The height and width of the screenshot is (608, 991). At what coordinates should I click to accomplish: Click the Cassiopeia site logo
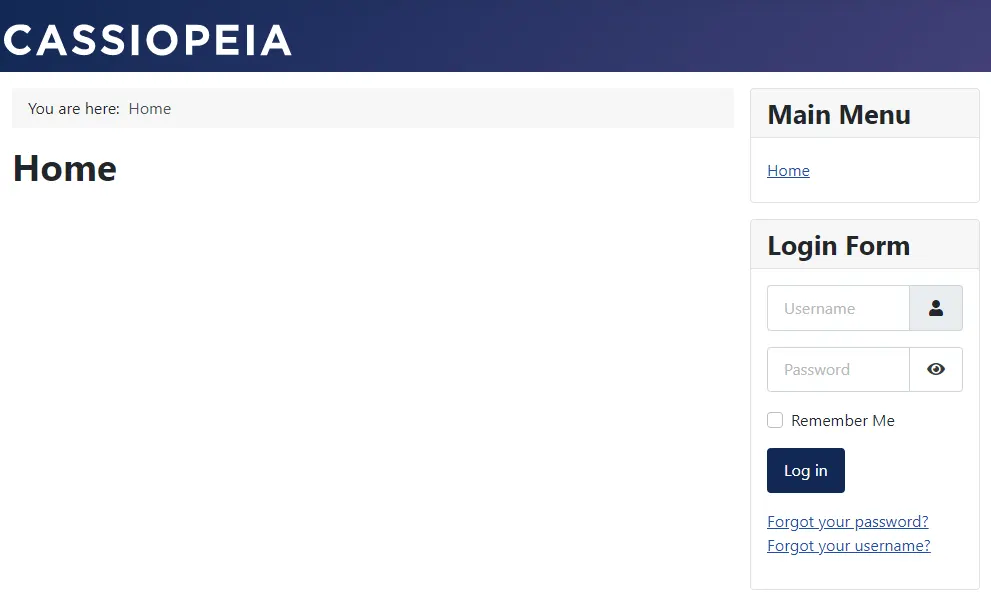click(147, 40)
